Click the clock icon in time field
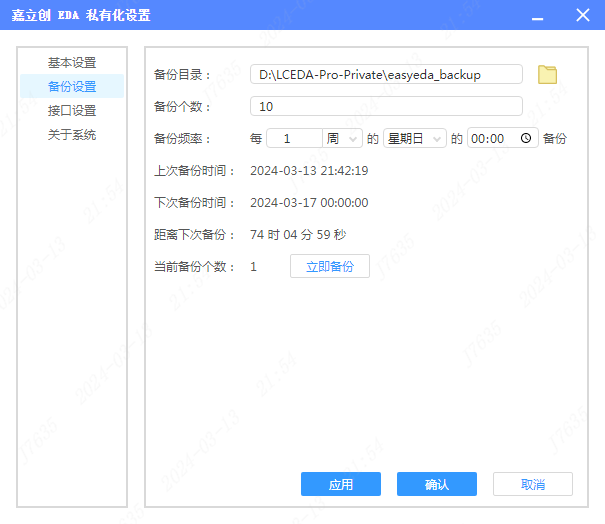This screenshot has width=605, height=524. (526, 139)
